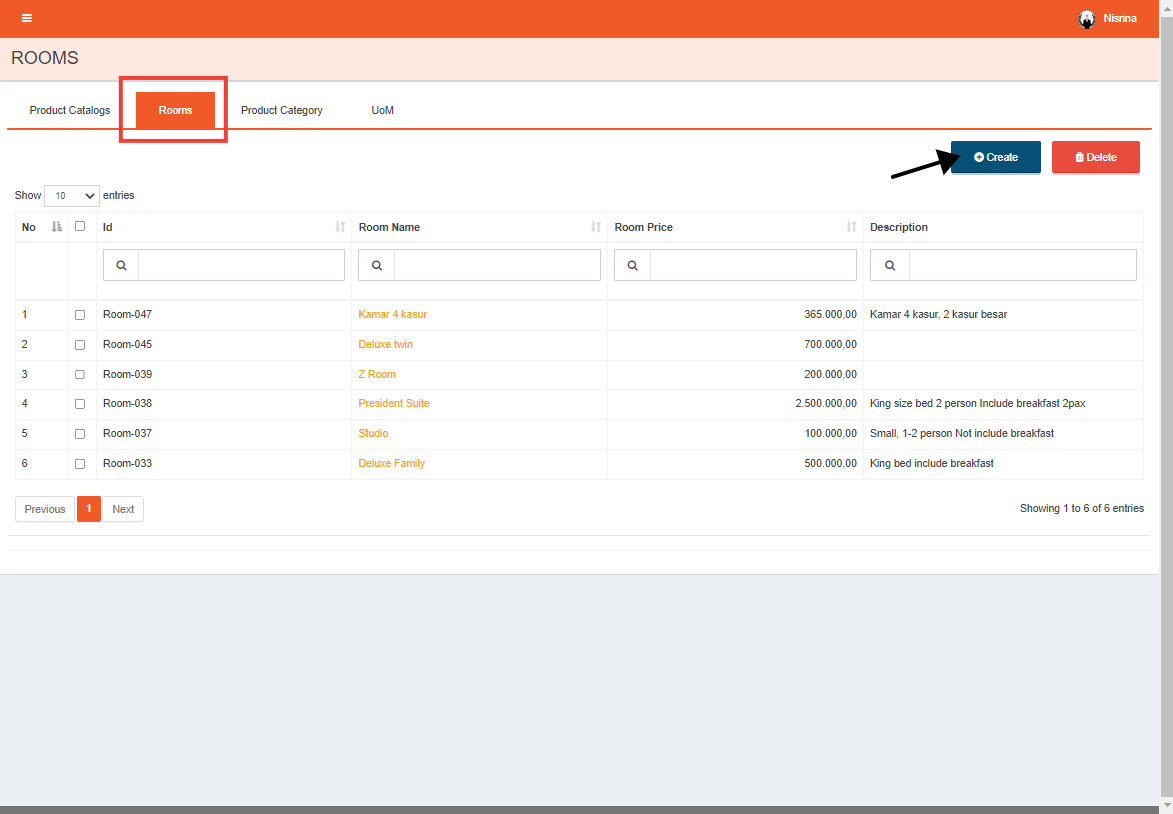This screenshot has height=814, width=1173.
Task: Sort by Id column arrows icon
Action: 340,227
